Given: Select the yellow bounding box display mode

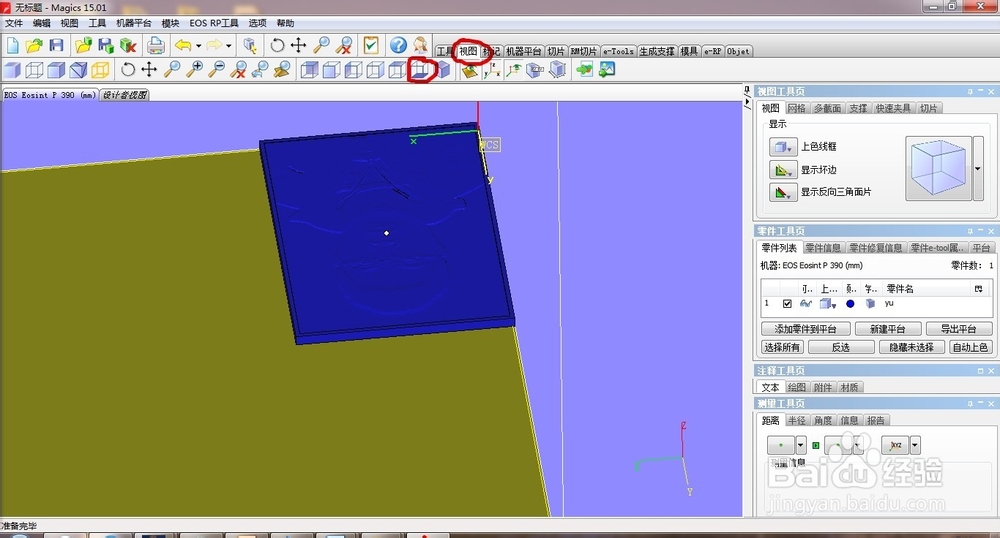Looking at the screenshot, I should pos(100,69).
